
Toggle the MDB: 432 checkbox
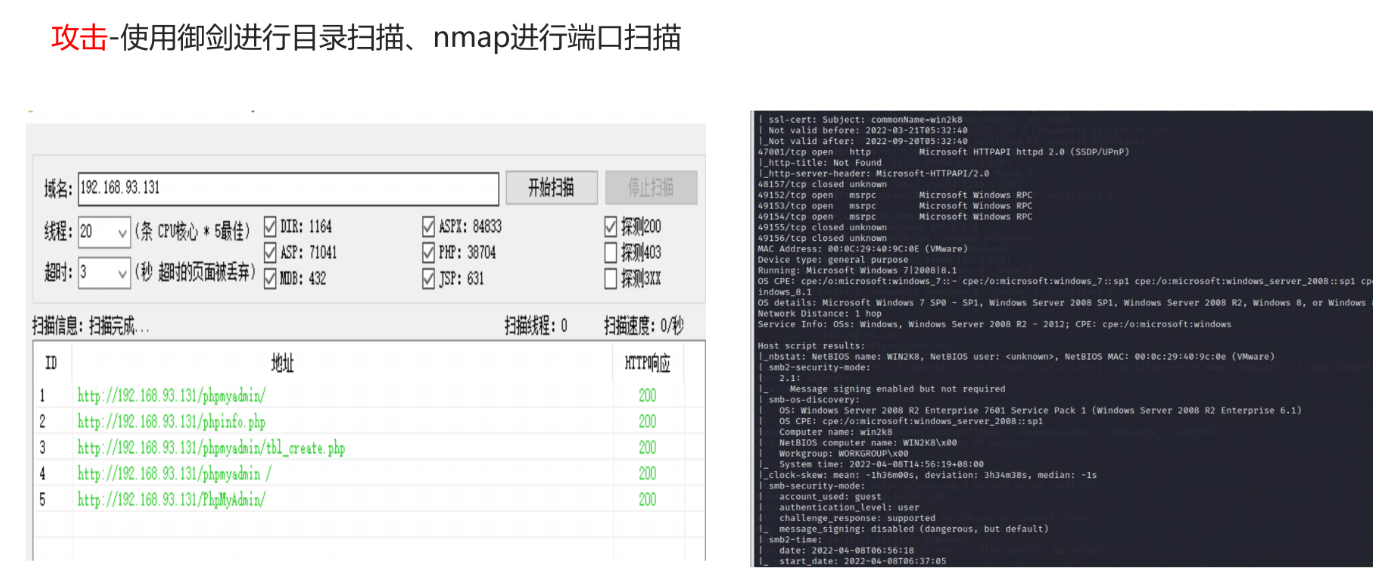(271, 279)
